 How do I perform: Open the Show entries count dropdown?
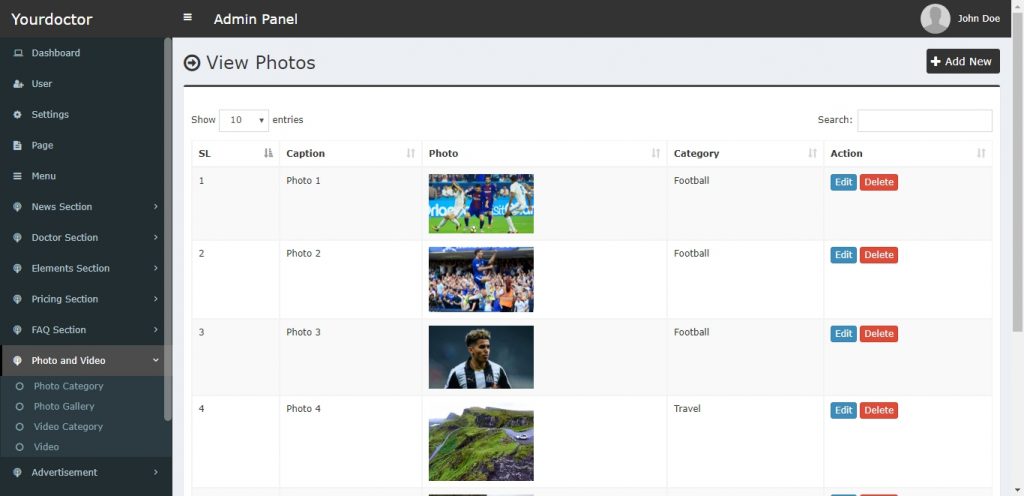pos(244,120)
